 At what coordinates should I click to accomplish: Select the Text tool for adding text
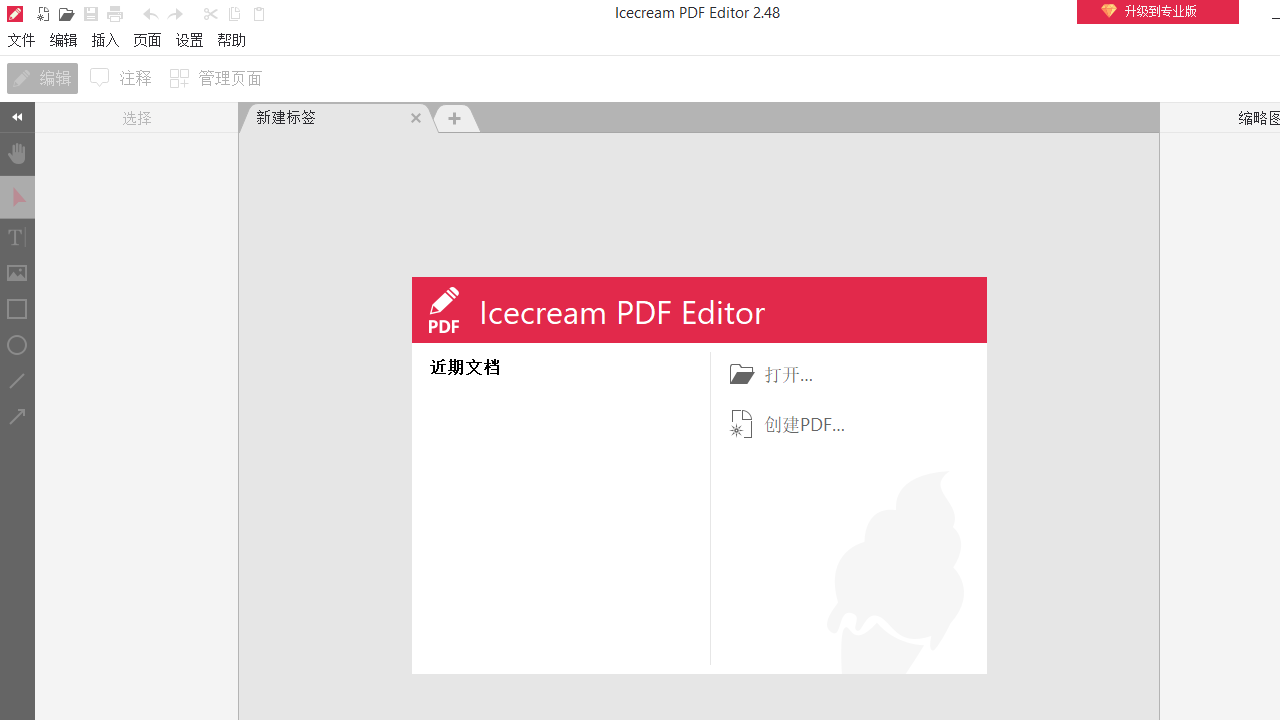point(16,237)
